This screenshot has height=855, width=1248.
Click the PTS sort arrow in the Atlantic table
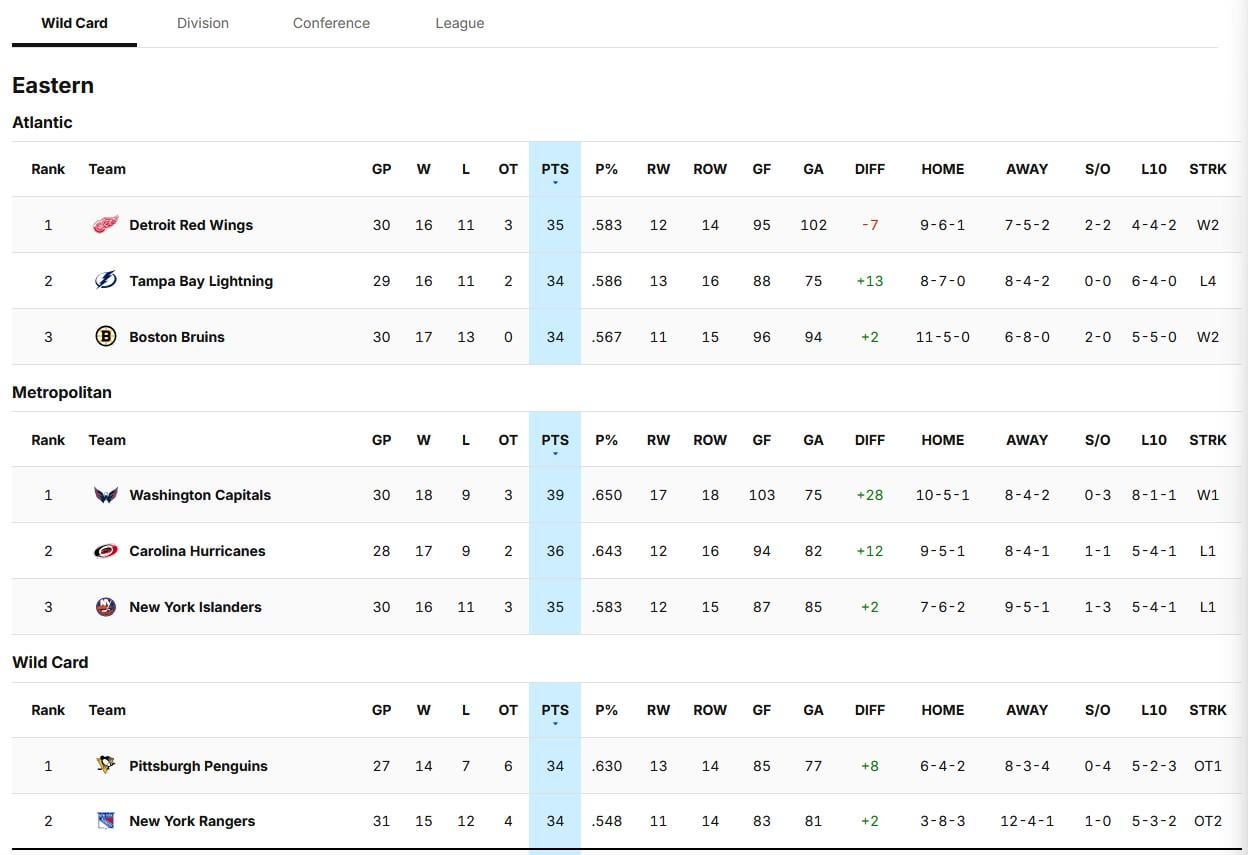555,182
